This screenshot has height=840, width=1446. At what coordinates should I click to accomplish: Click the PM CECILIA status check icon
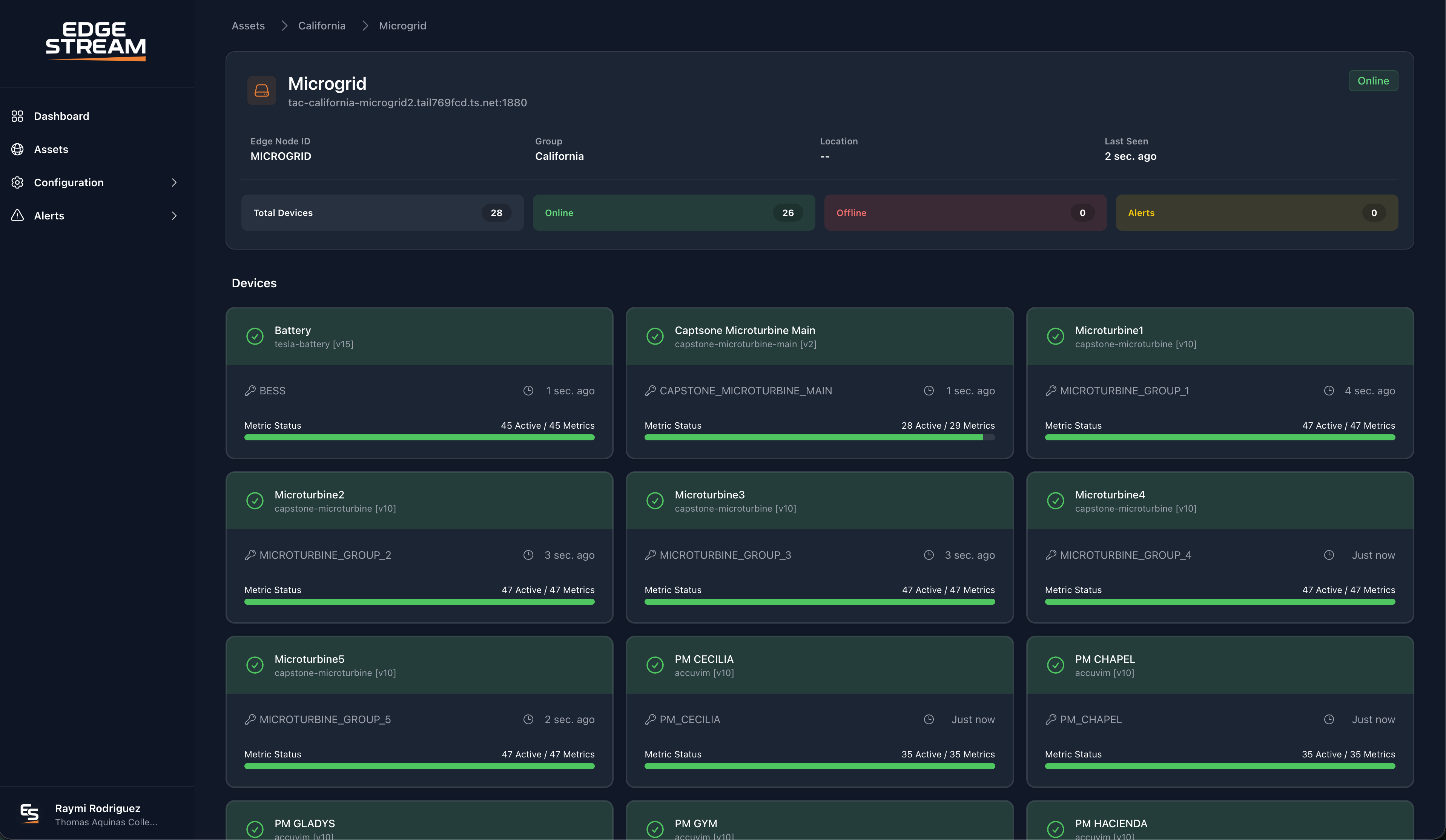tap(655, 664)
